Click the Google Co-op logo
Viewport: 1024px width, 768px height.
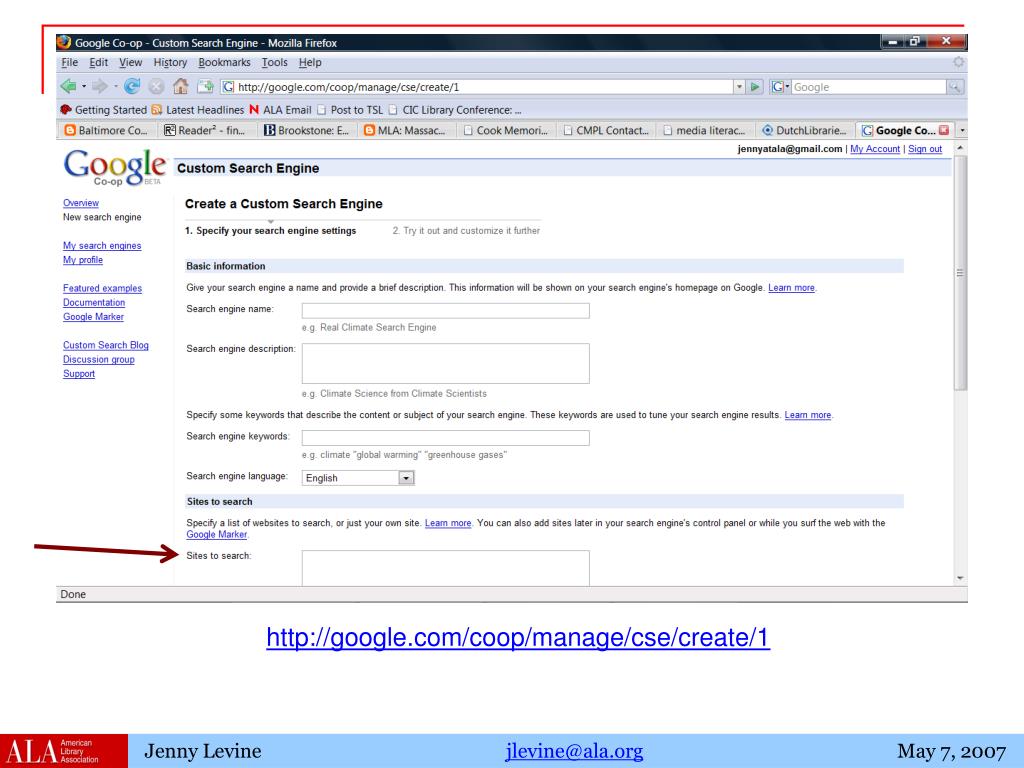pos(114,167)
